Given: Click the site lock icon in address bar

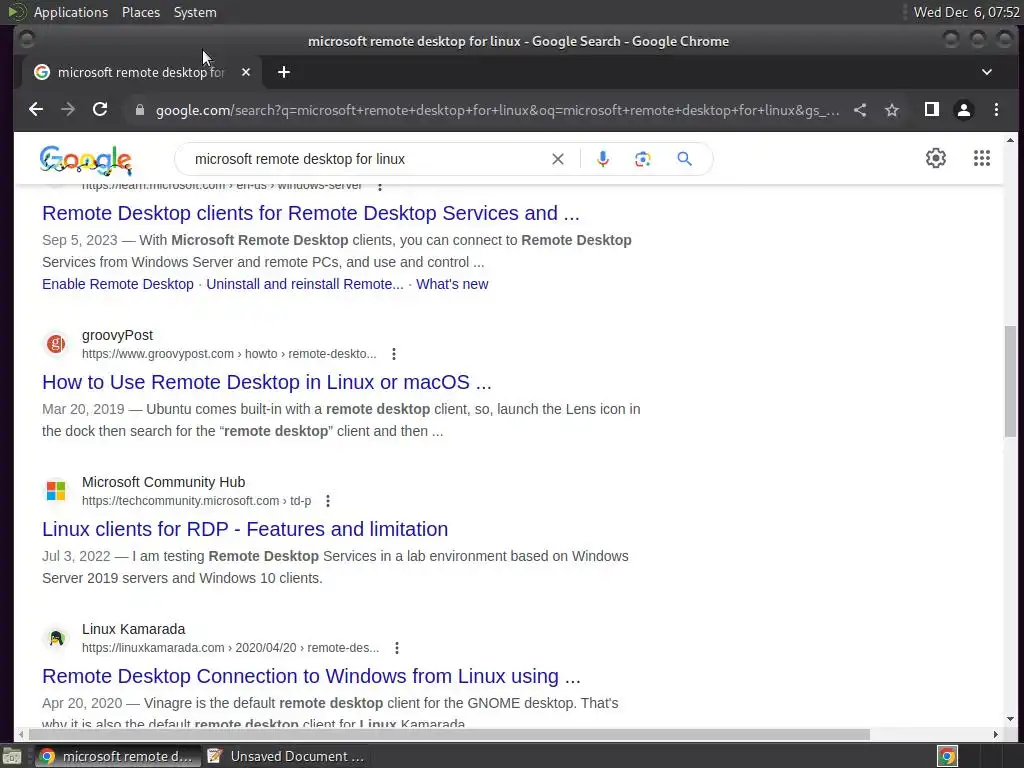Looking at the screenshot, I should [140, 110].
